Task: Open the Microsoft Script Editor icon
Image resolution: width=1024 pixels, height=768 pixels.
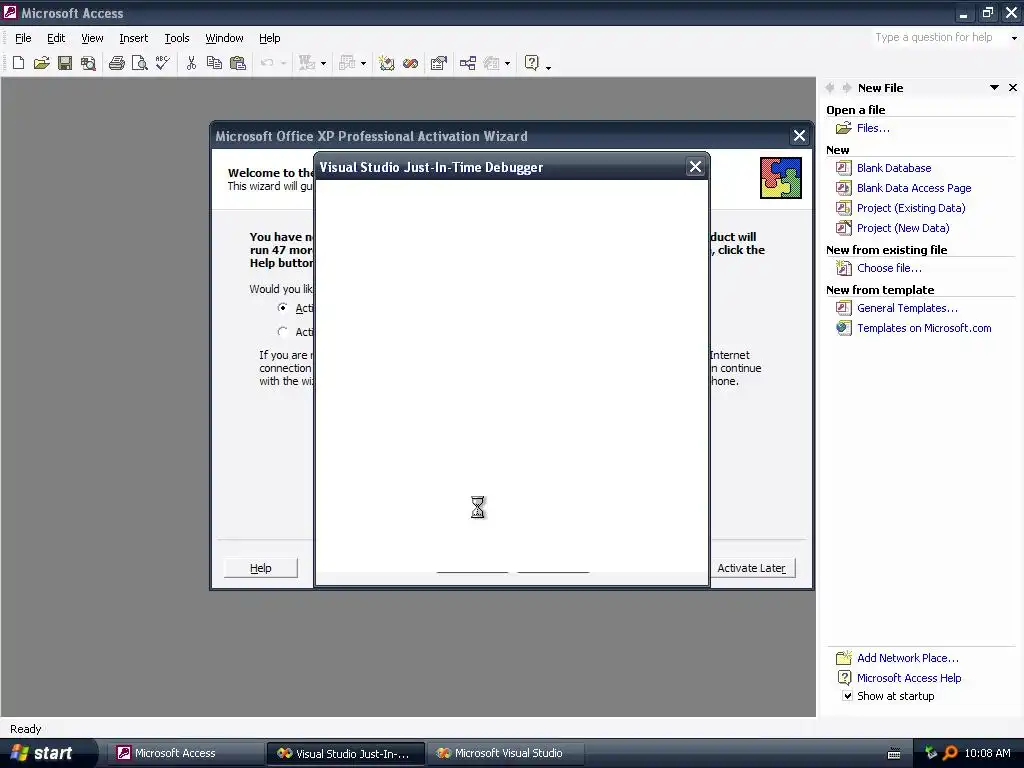Action: pos(410,63)
